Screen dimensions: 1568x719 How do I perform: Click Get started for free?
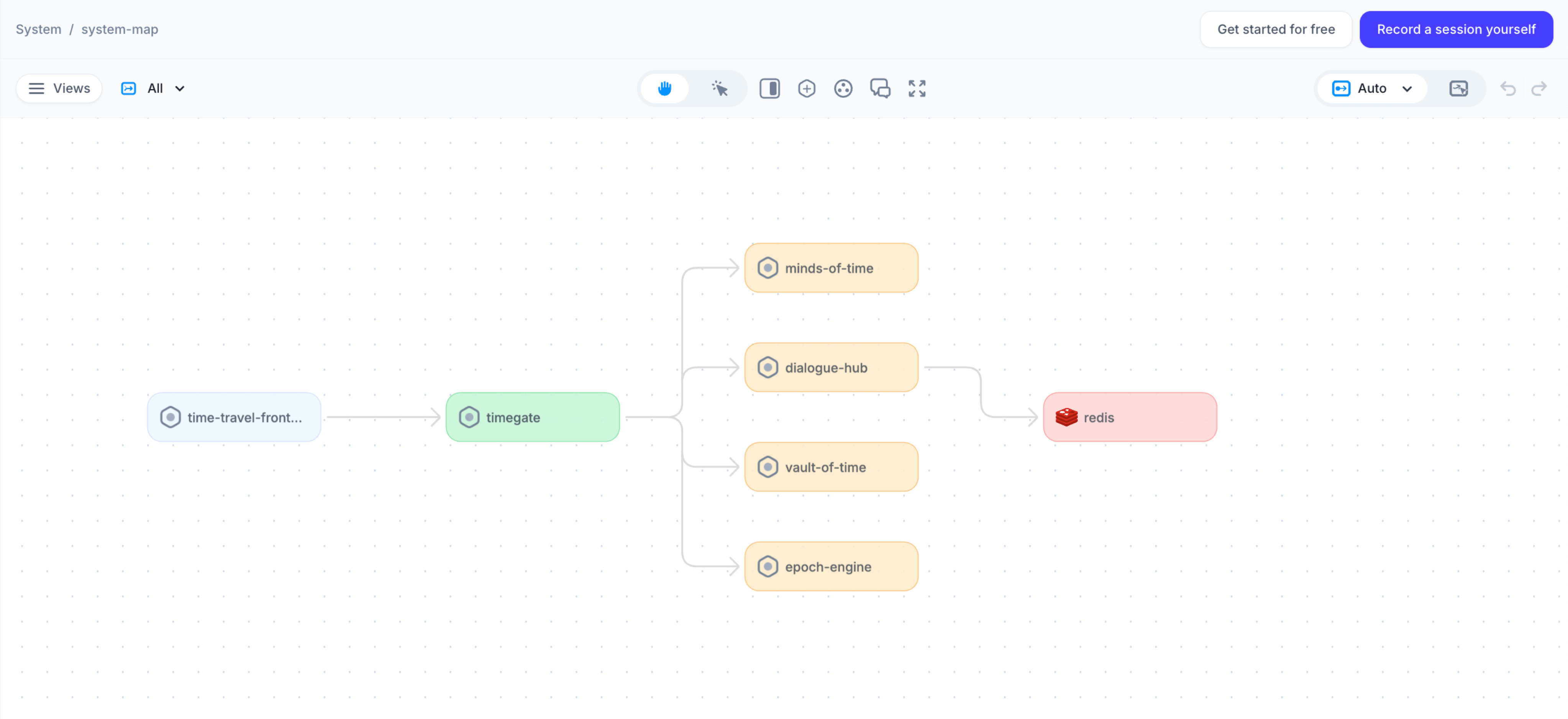(1276, 29)
